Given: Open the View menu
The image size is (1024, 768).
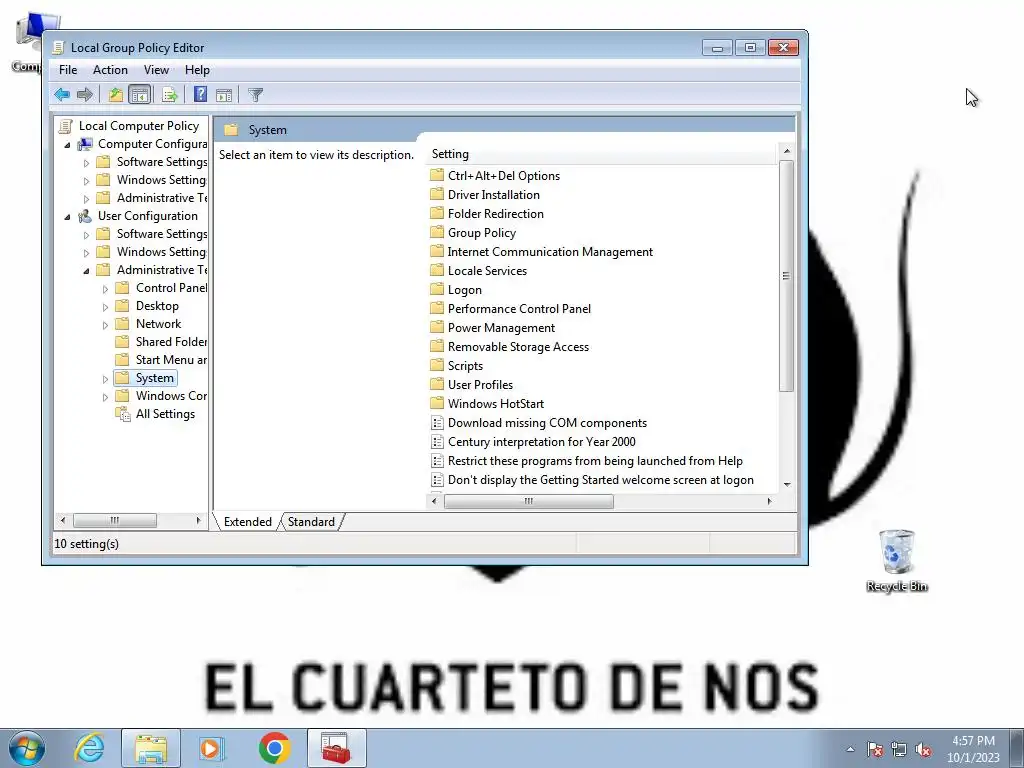Looking at the screenshot, I should coord(156,70).
